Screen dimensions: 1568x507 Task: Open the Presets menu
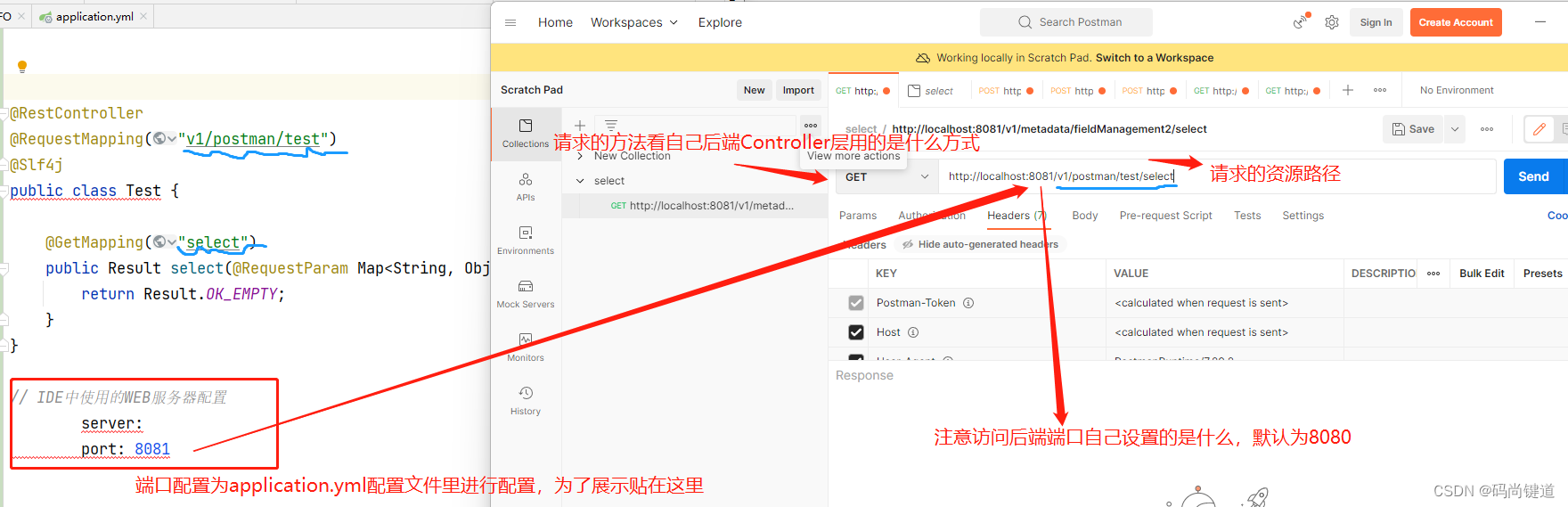(1542, 274)
